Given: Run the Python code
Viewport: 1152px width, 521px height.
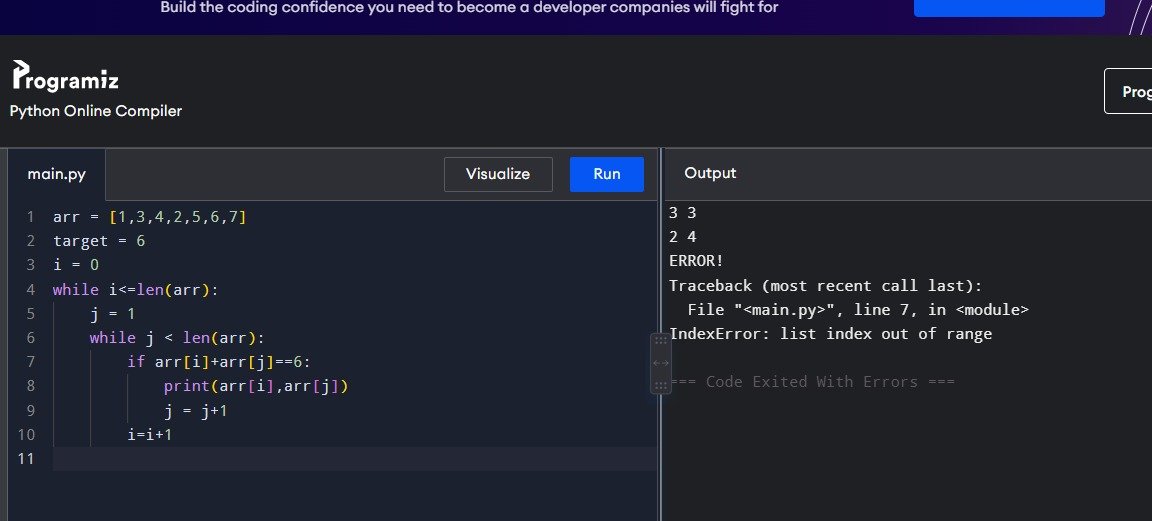Looking at the screenshot, I should (607, 174).
